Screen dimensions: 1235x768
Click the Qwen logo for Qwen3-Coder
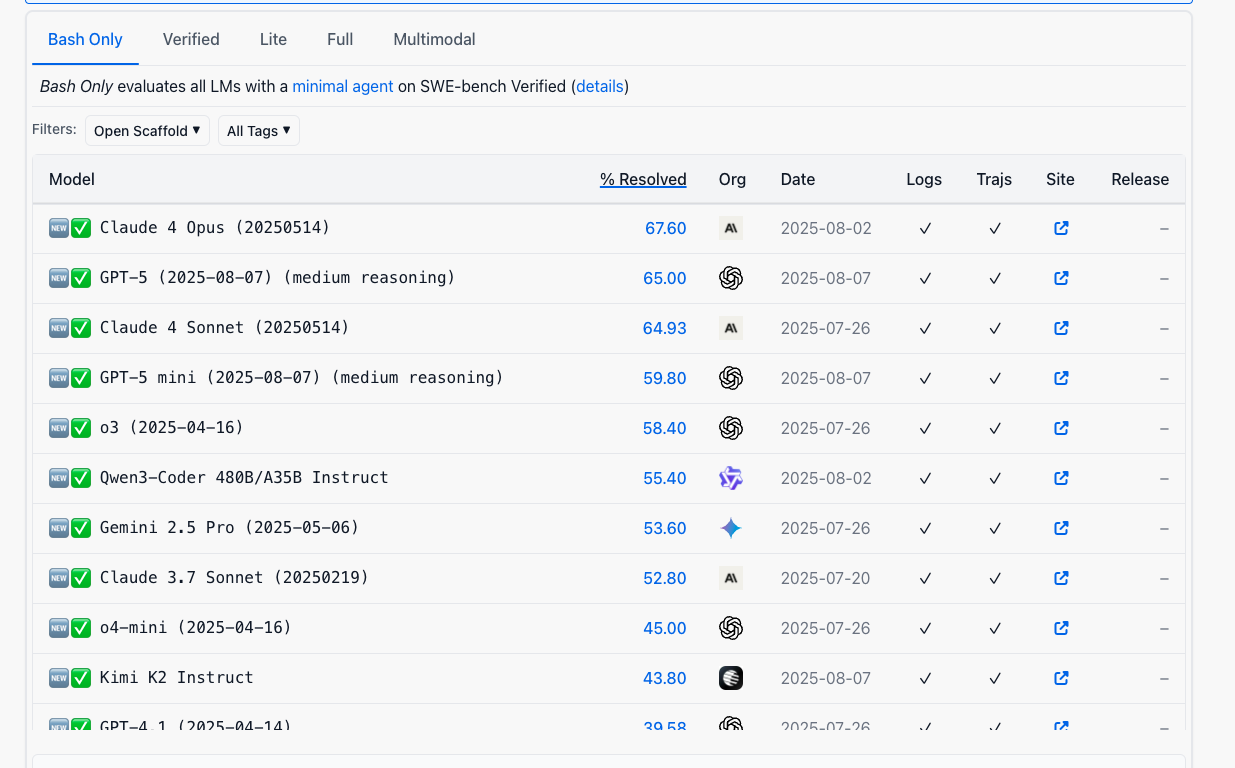(730, 478)
